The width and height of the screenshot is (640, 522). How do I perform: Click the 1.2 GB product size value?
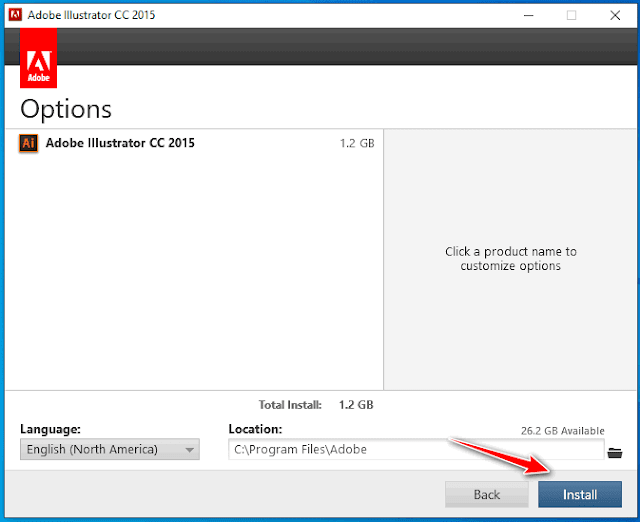357,143
